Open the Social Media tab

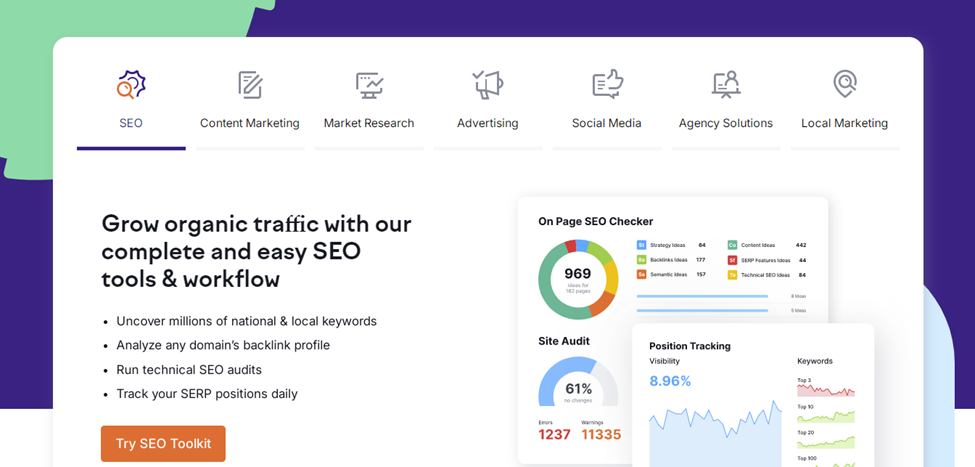pyautogui.click(x=606, y=123)
